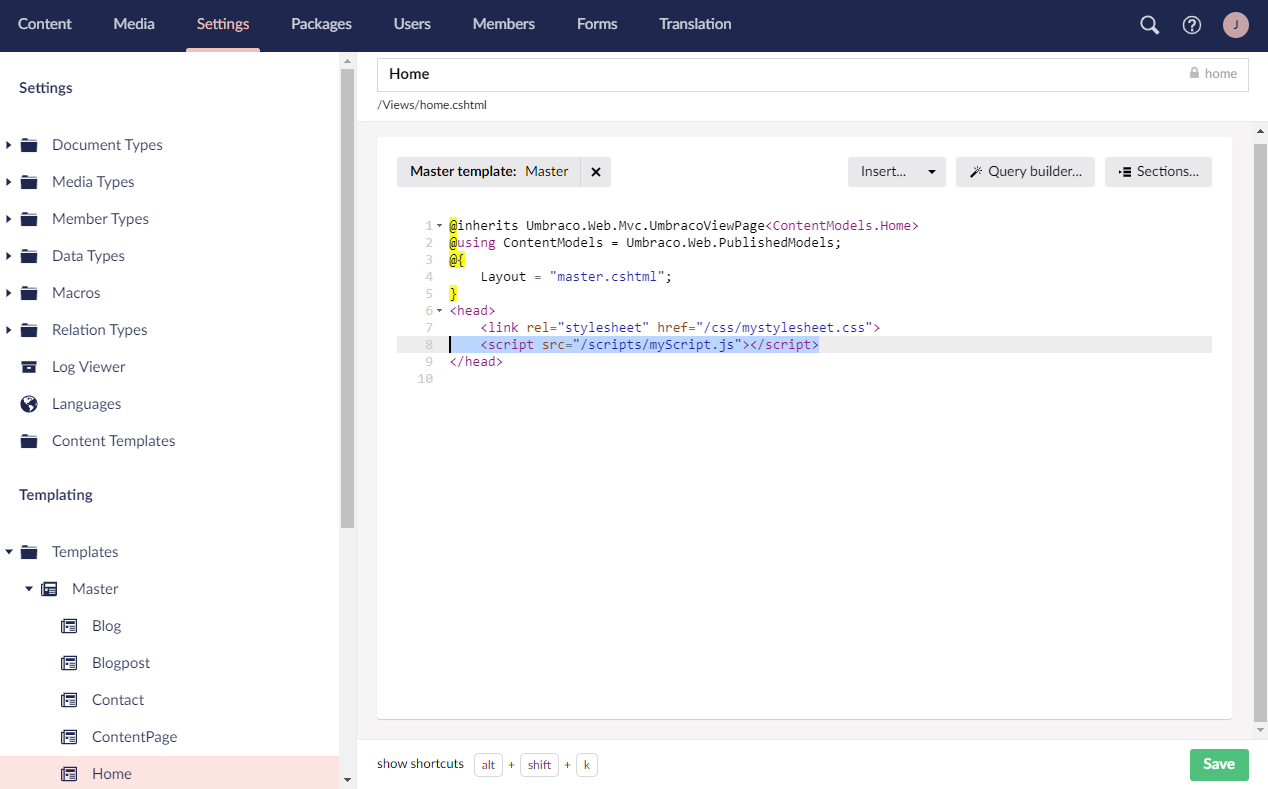
Task: Click the Blogpost template icon
Action: point(69,663)
